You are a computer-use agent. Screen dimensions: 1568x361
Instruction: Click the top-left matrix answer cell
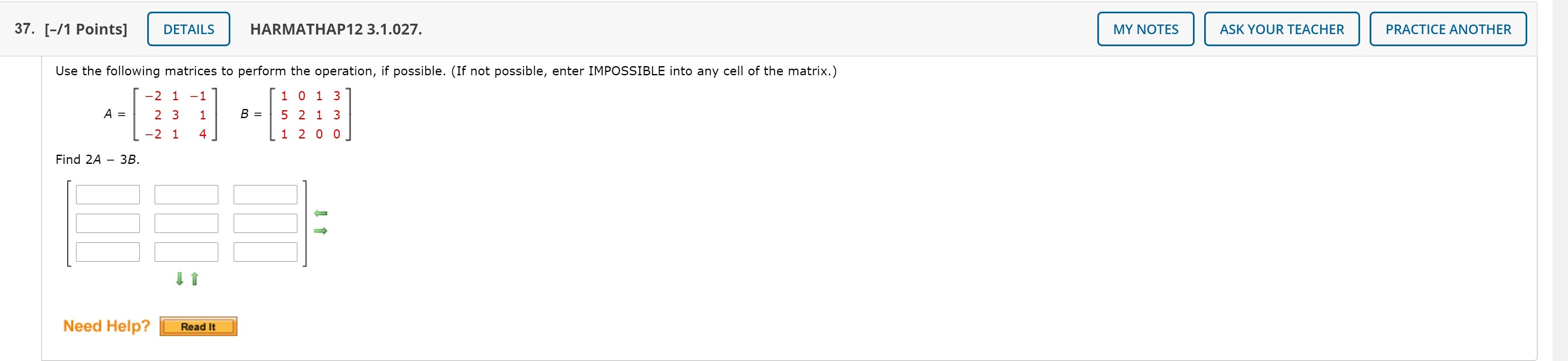pyautogui.click(x=107, y=194)
